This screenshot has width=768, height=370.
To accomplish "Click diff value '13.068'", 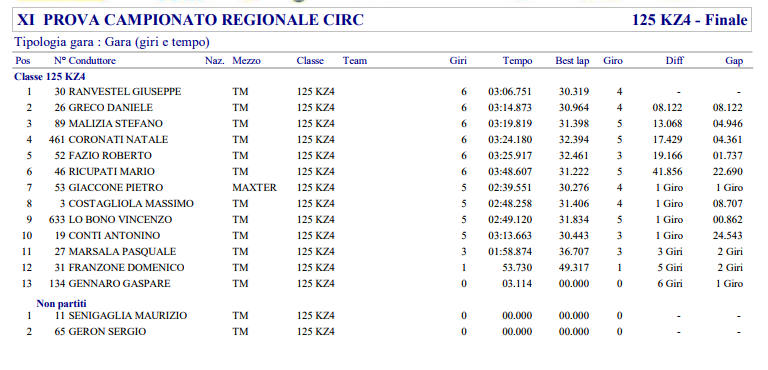I will point(667,123).
